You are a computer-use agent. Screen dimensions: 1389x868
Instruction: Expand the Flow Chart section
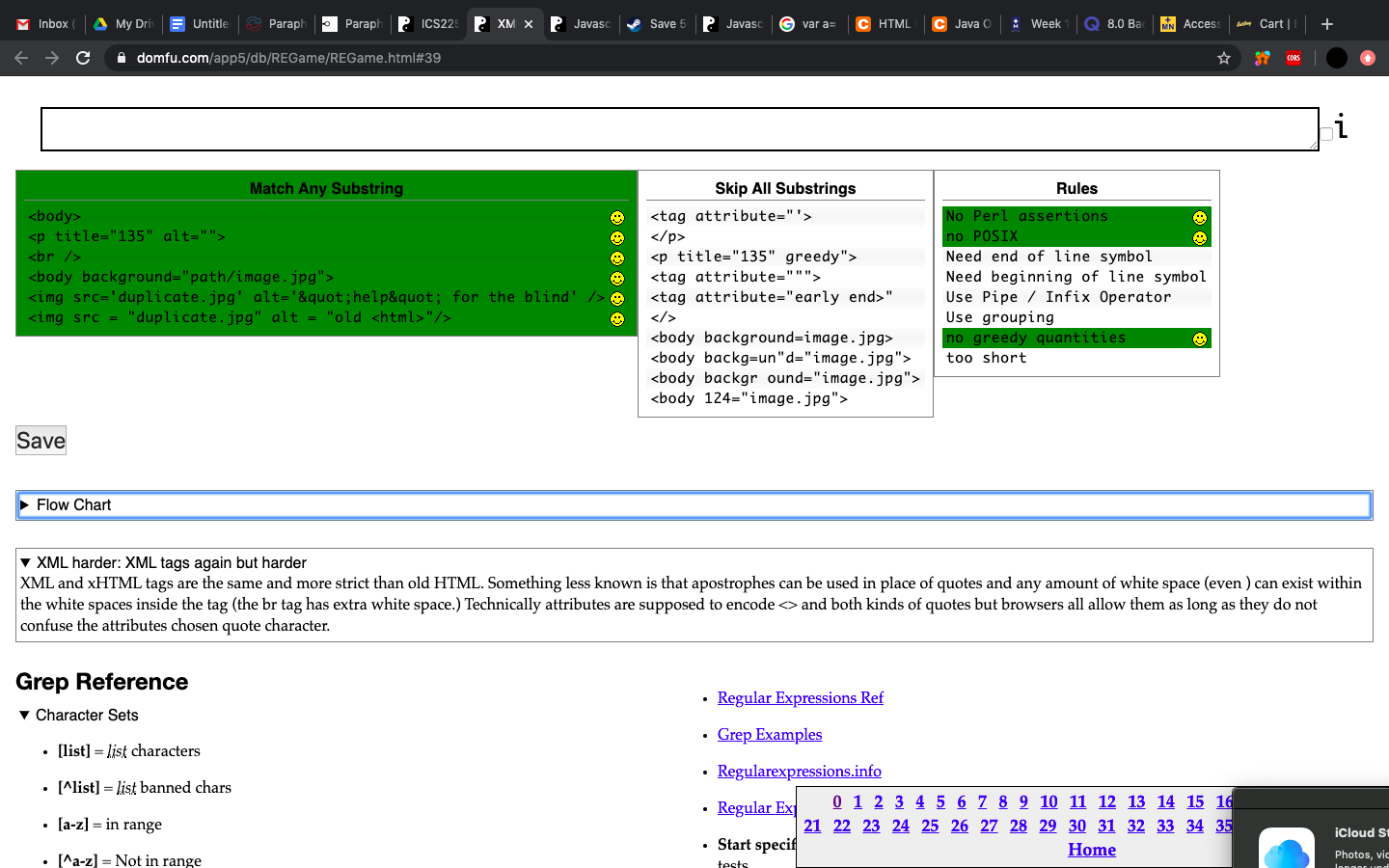694,505
